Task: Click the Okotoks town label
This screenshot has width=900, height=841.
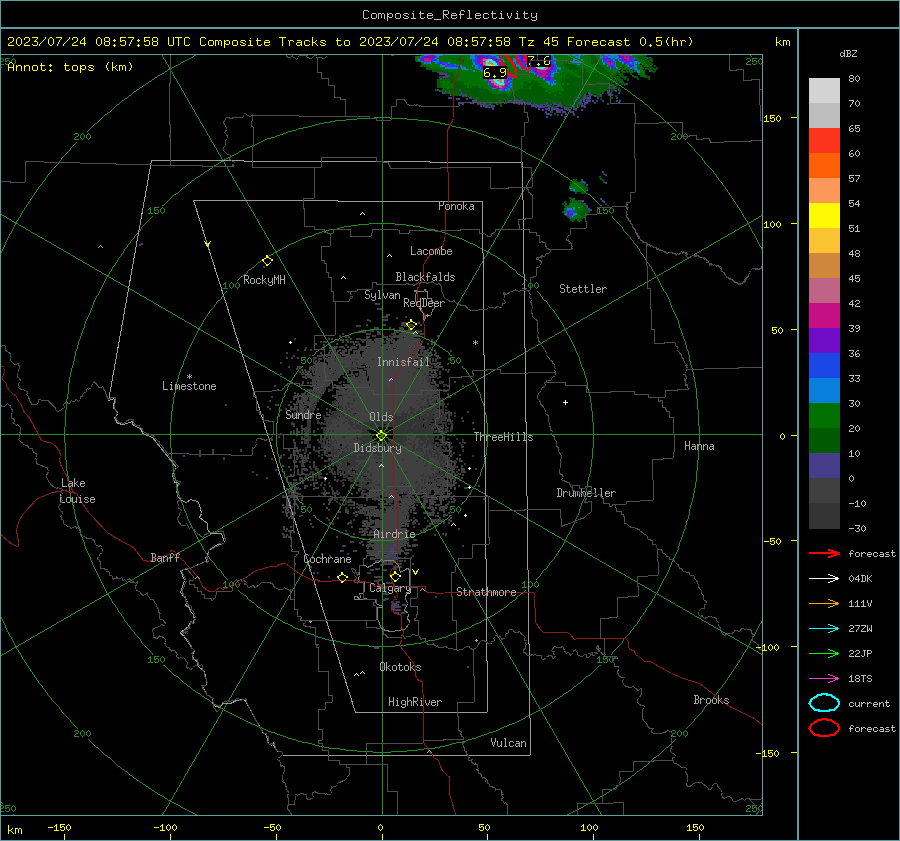Action: click(401, 667)
